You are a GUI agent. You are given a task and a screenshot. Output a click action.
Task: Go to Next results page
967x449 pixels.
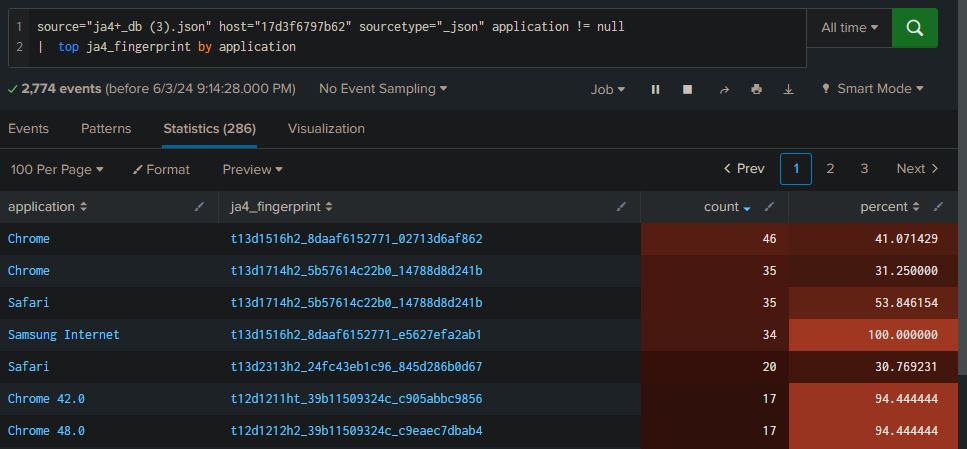tap(917, 169)
